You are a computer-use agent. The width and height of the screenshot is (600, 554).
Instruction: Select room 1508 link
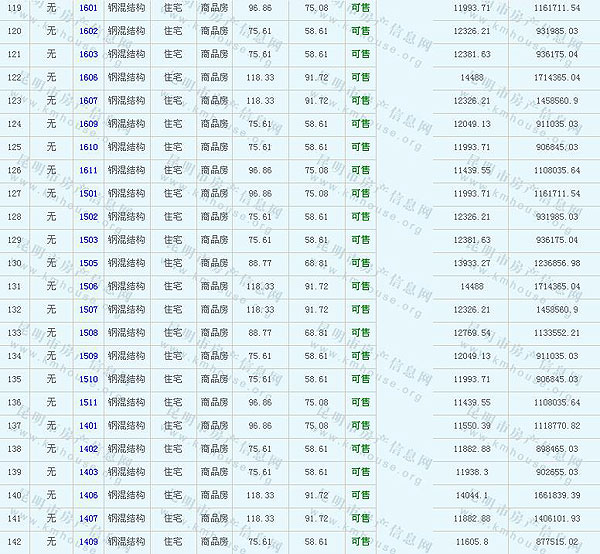pos(88,333)
